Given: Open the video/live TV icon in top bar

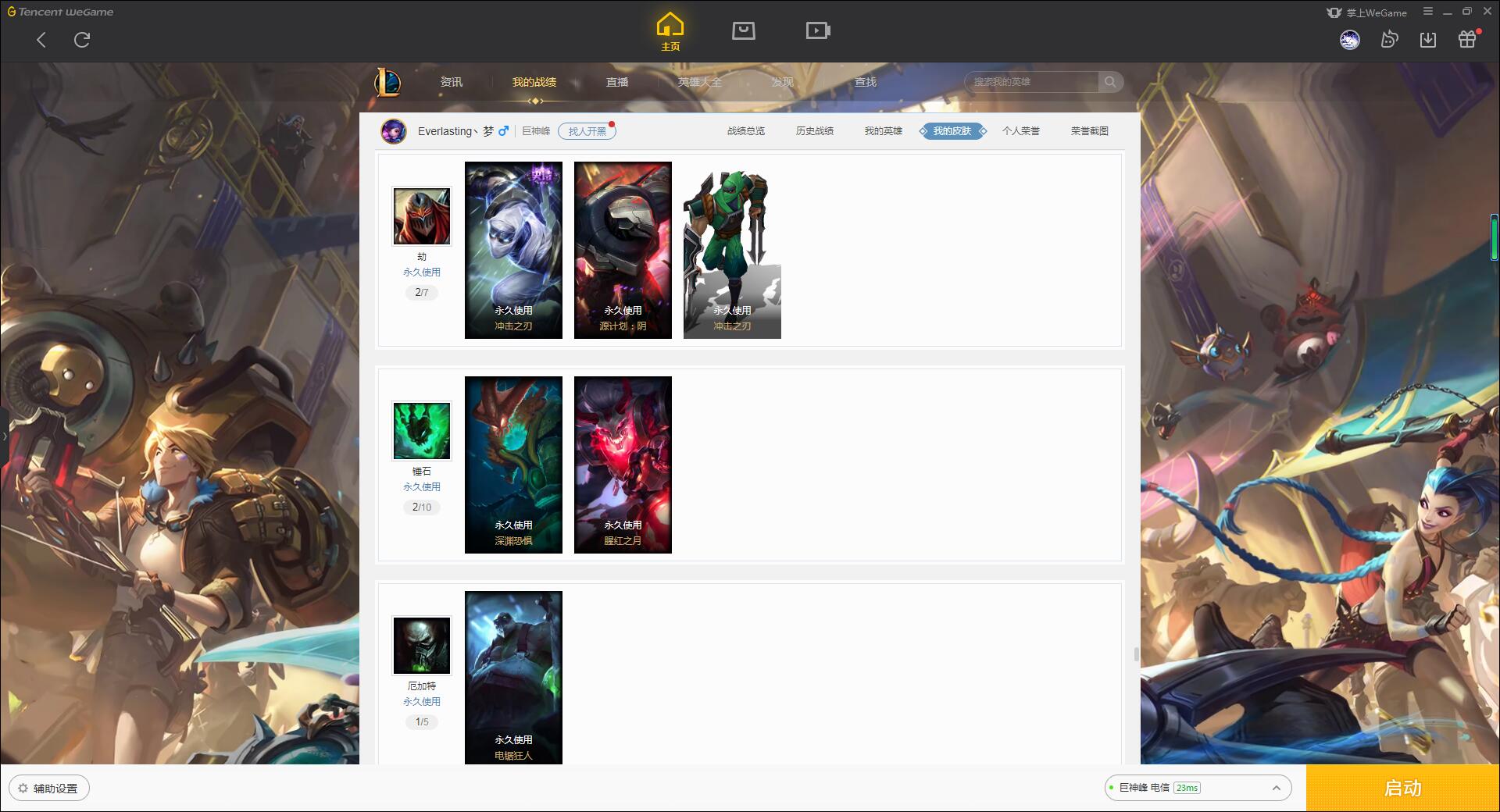Looking at the screenshot, I should pos(818,30).
